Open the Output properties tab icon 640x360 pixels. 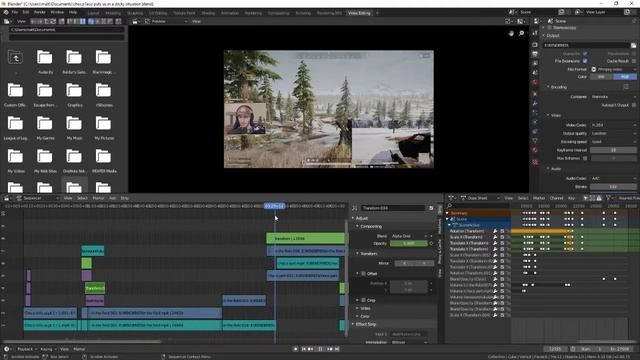535,54
